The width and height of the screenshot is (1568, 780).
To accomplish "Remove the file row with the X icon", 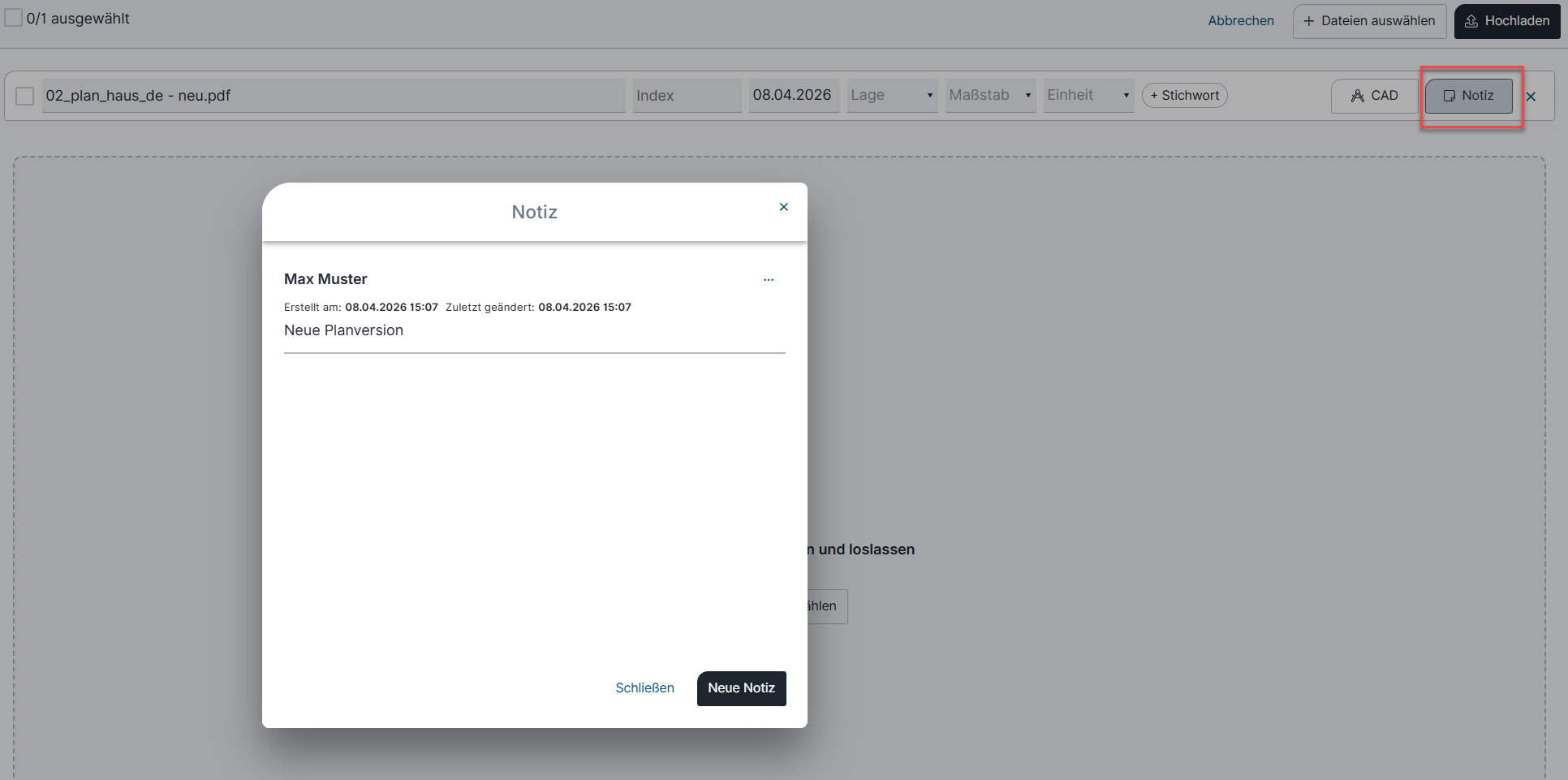I will (1531, 97).
